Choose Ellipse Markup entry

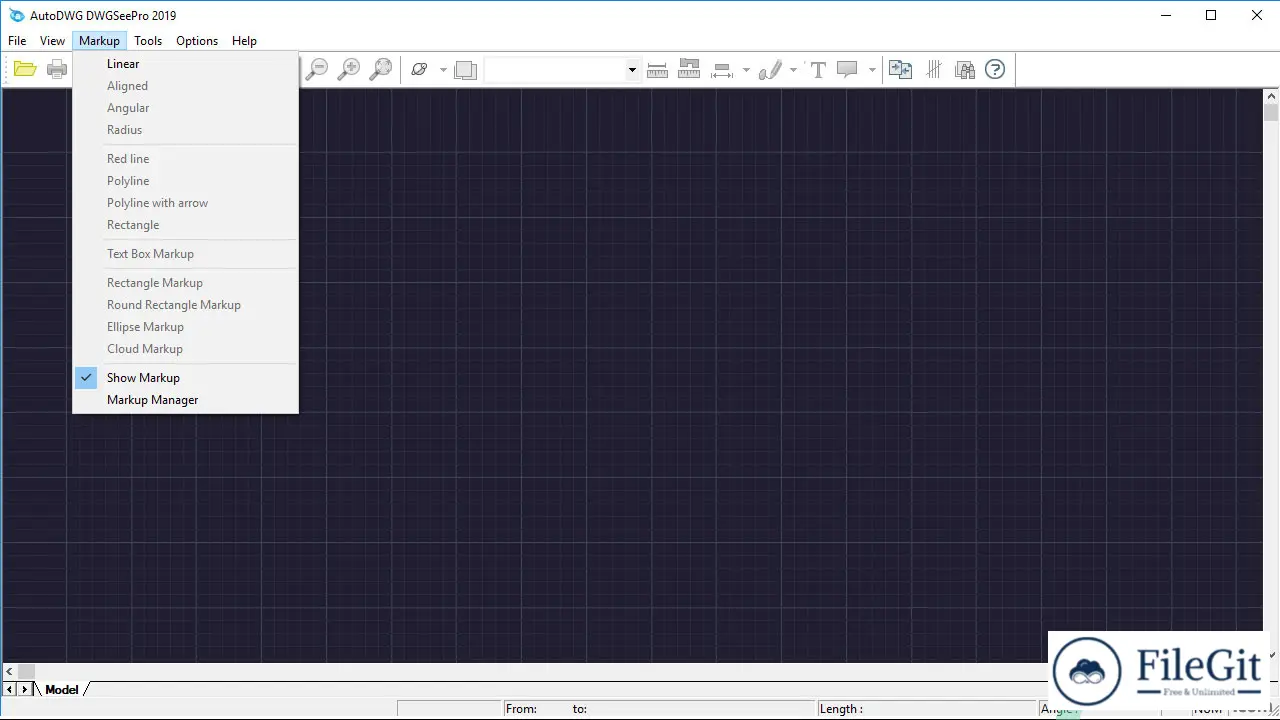pos(185,327)
